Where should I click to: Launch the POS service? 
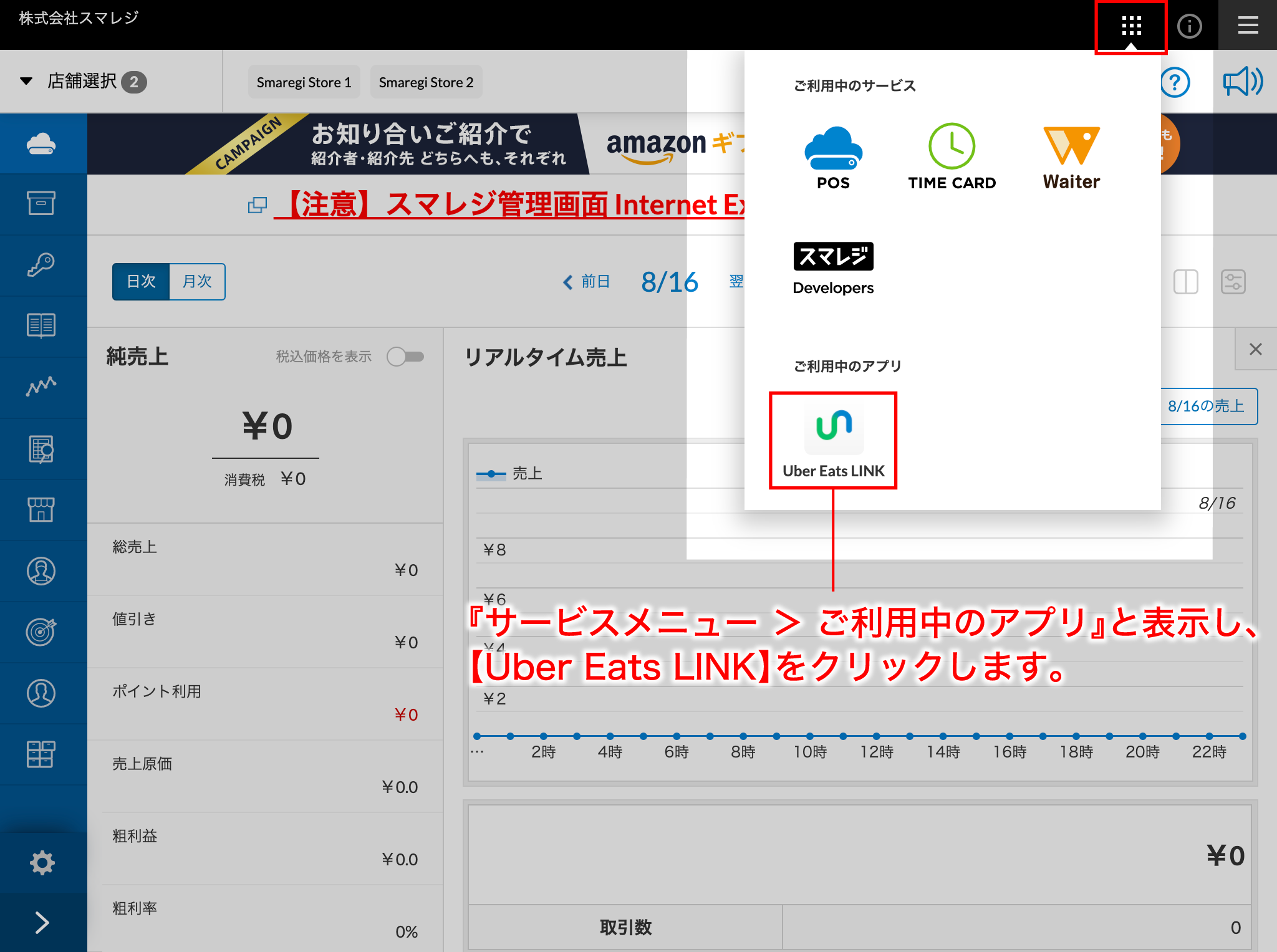[x=833, y=158]
